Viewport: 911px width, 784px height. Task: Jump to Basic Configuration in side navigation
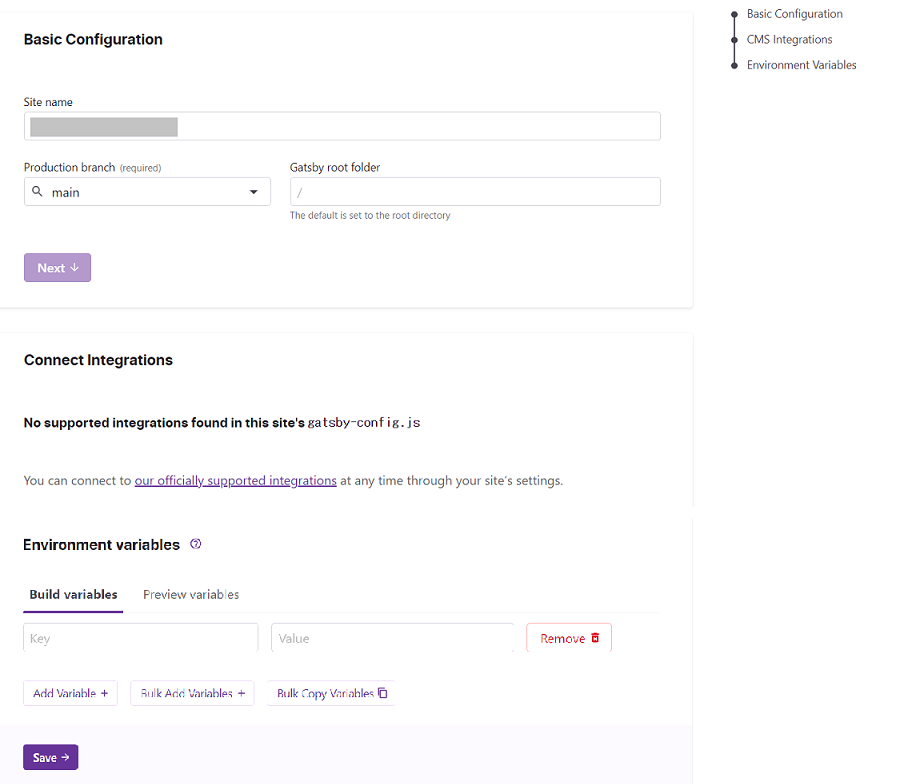click(794, 14)
